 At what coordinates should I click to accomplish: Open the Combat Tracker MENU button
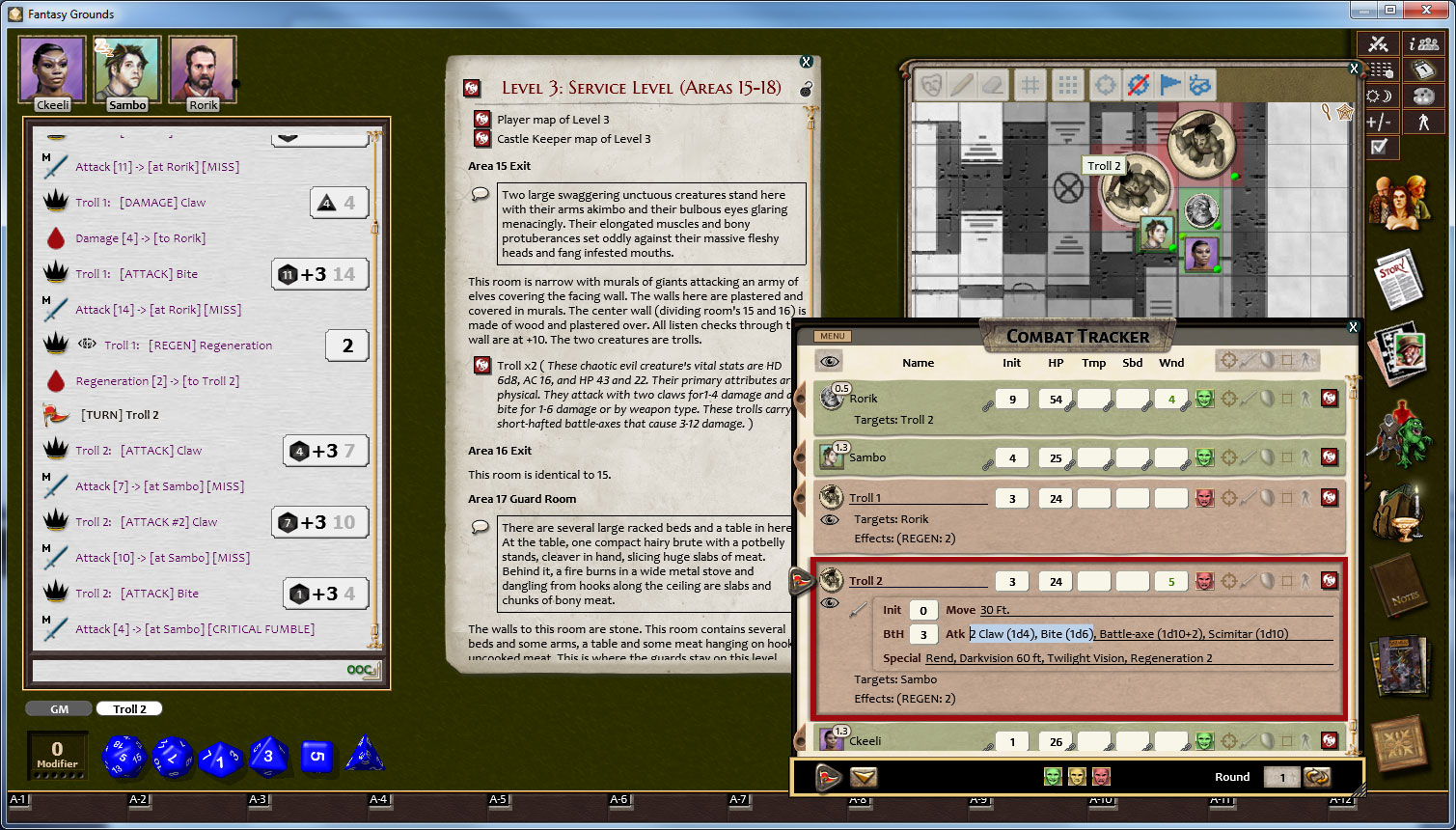(832, 336)
